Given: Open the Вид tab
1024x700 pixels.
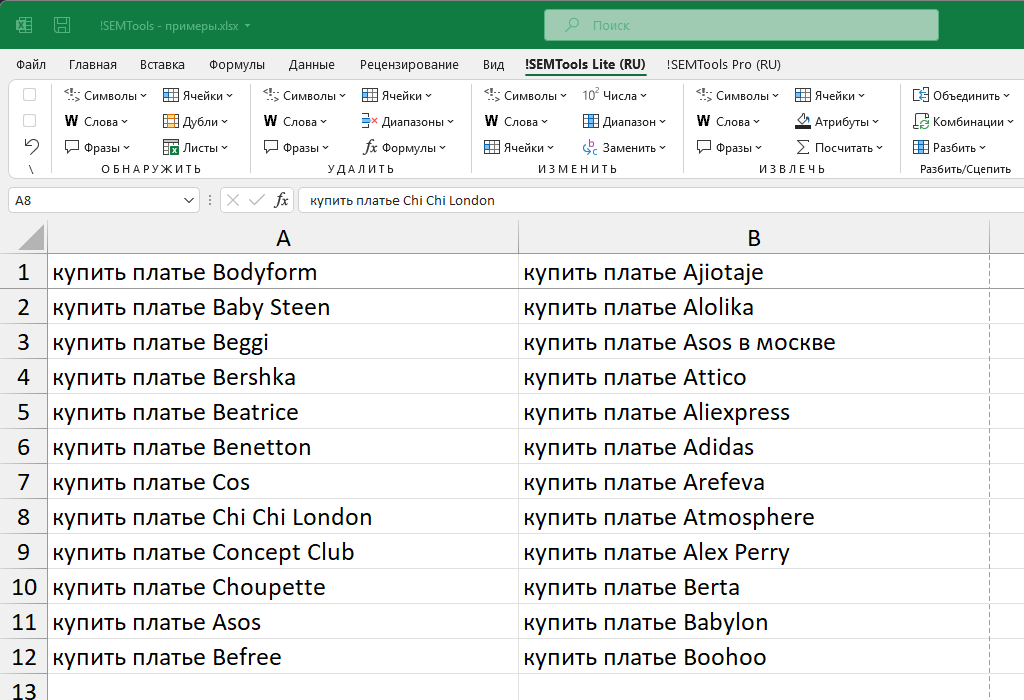Looking at the screenshot, I should click(494, 65).
